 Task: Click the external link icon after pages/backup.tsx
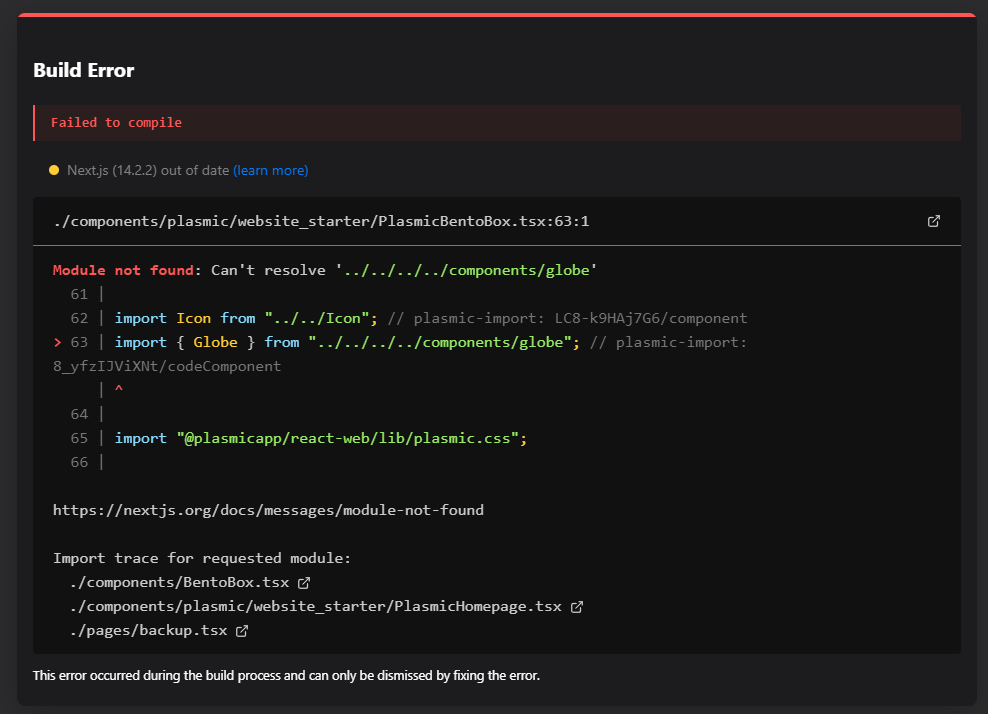(x=241, y=630)
